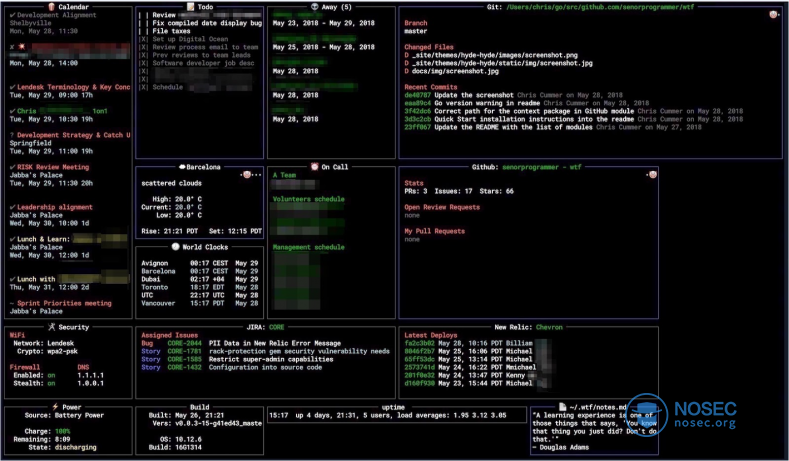The height and width of the screenshot is (461, 789).
Task: Select the Vancouver row in World Clocks
Action: (200, 303)
